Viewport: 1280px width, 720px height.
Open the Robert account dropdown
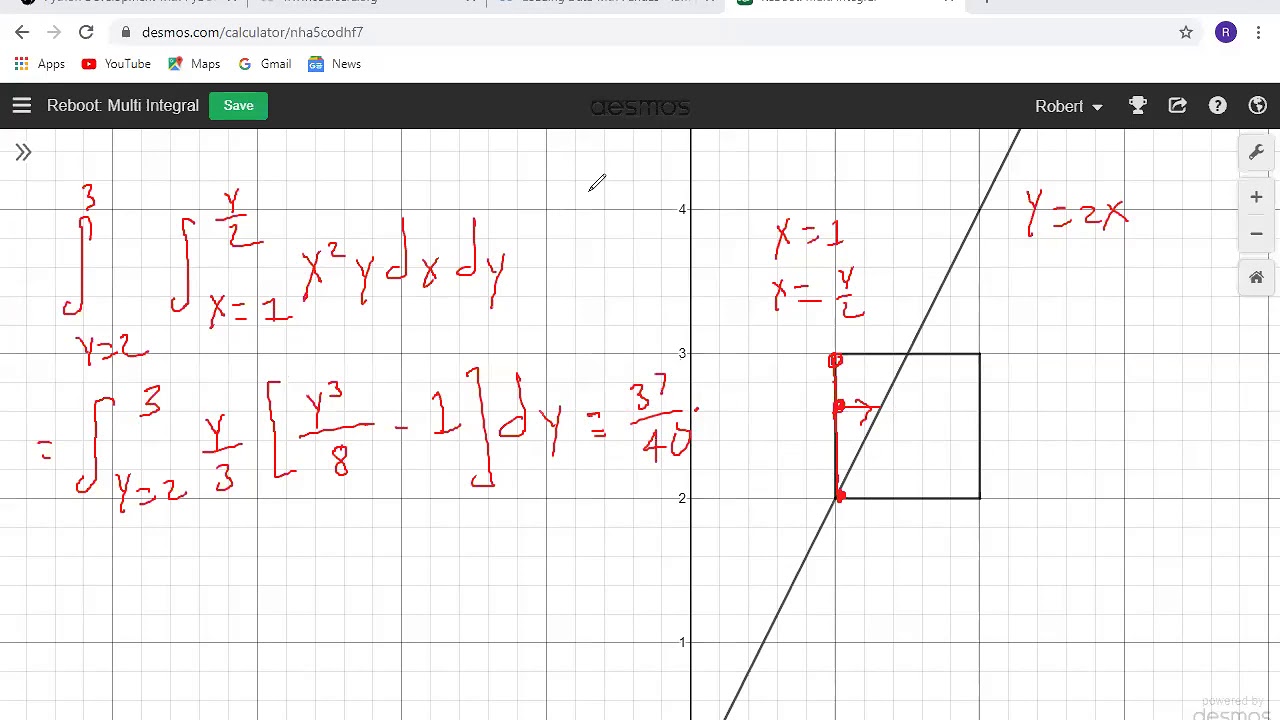[1068, 106]
